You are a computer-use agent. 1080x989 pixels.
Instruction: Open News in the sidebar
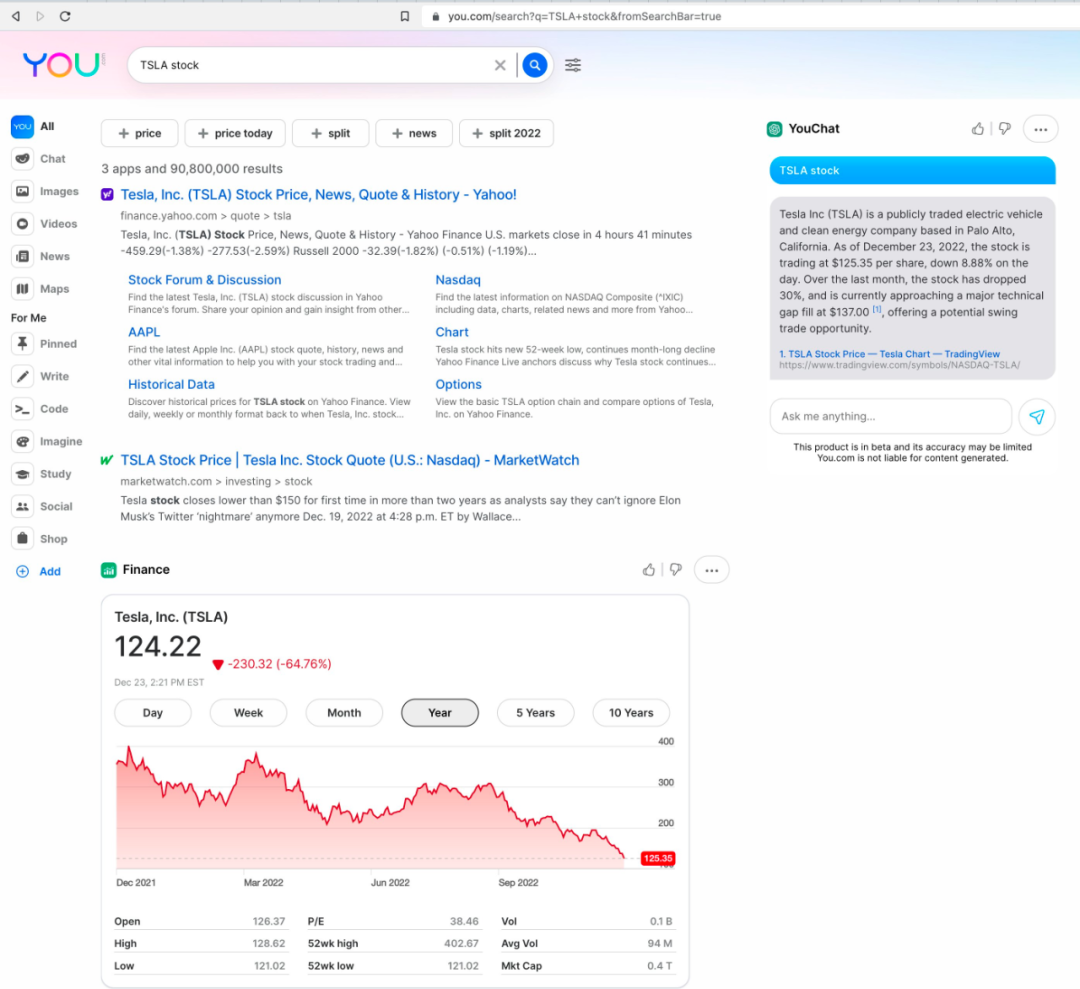pyautogui.click(x=41, y=256)
